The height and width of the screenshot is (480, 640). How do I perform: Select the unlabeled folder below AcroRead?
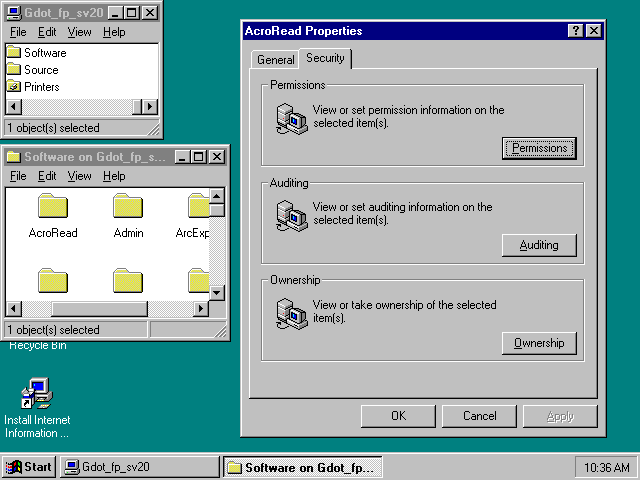click(53, 281)
